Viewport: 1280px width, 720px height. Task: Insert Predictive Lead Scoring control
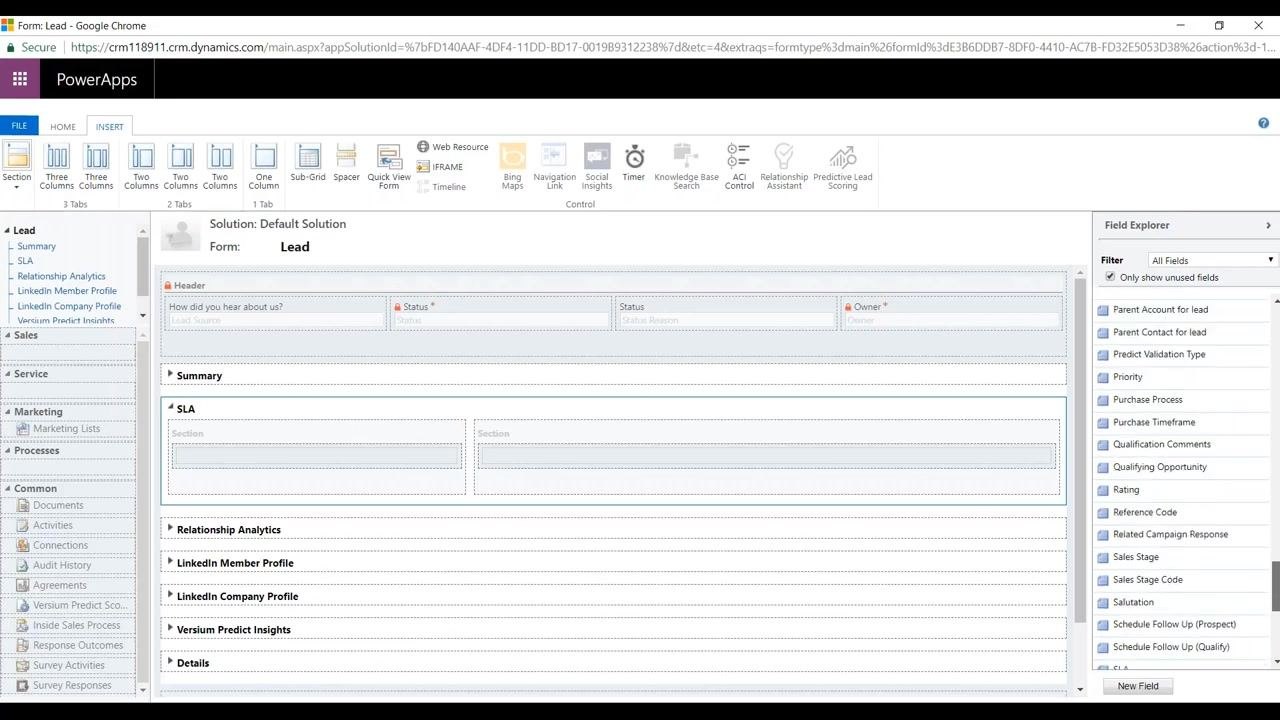[x=842, y=166]
